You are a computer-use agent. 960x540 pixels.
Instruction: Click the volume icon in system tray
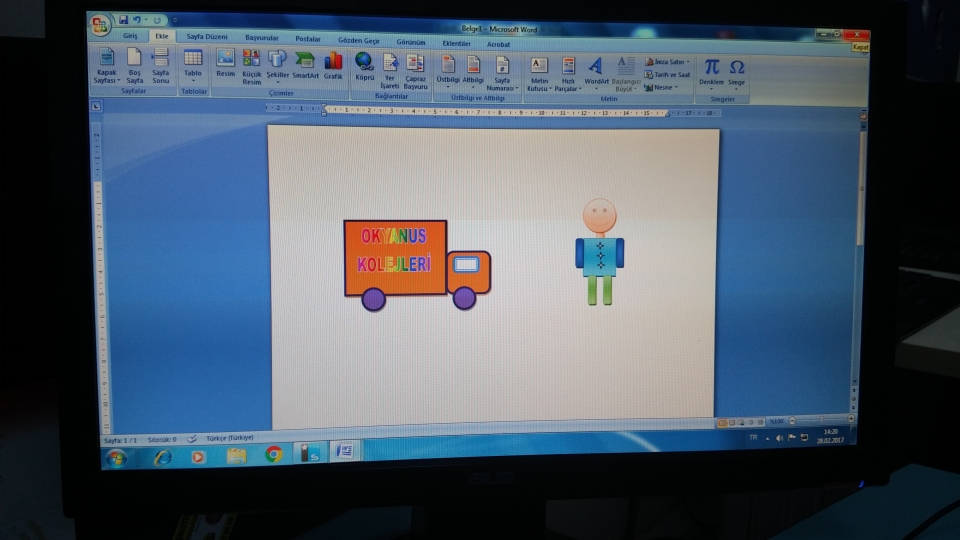pyautogui.click(x=779, y=438)
